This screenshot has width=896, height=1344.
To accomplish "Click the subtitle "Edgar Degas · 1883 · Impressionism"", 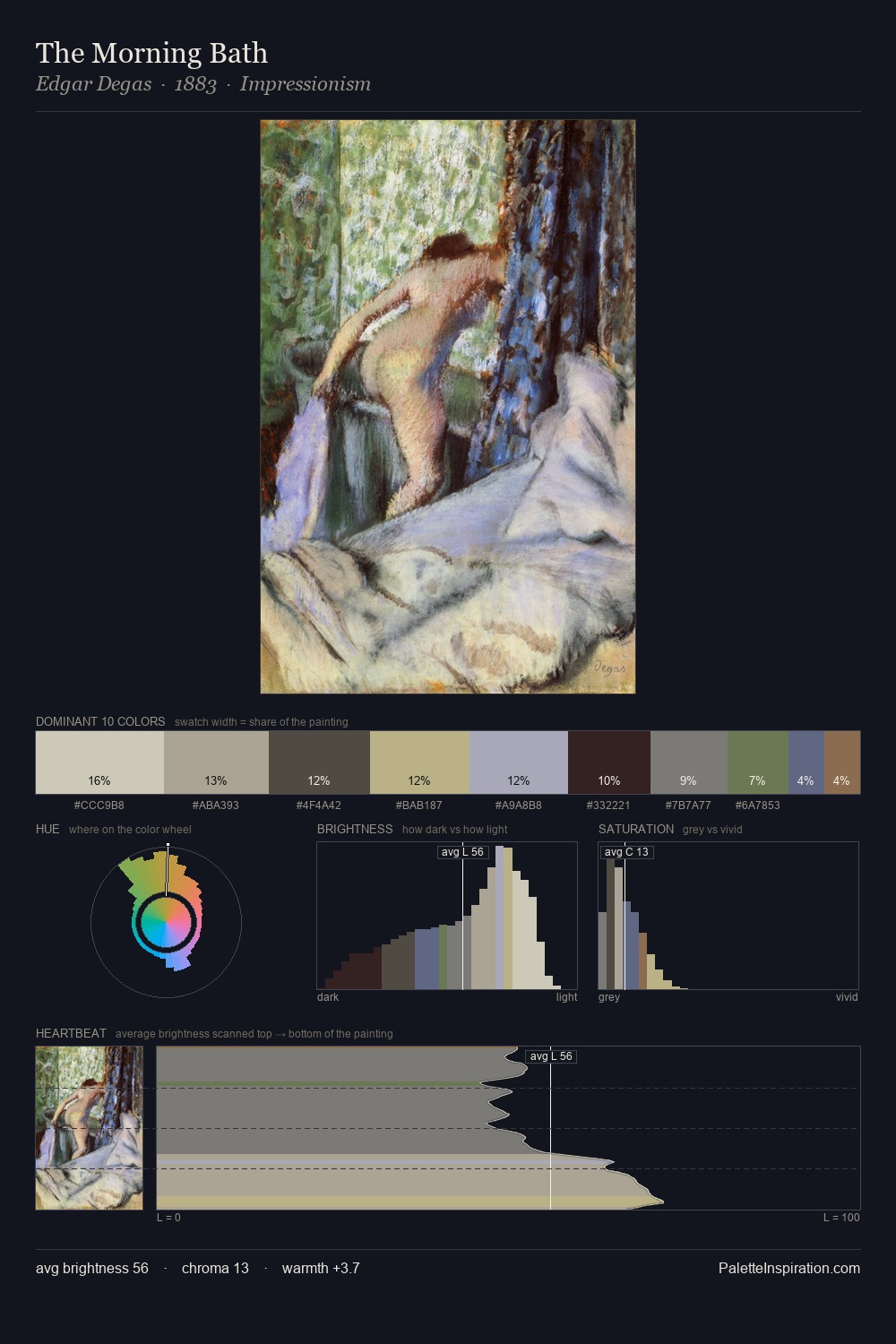I will (203, 84).
